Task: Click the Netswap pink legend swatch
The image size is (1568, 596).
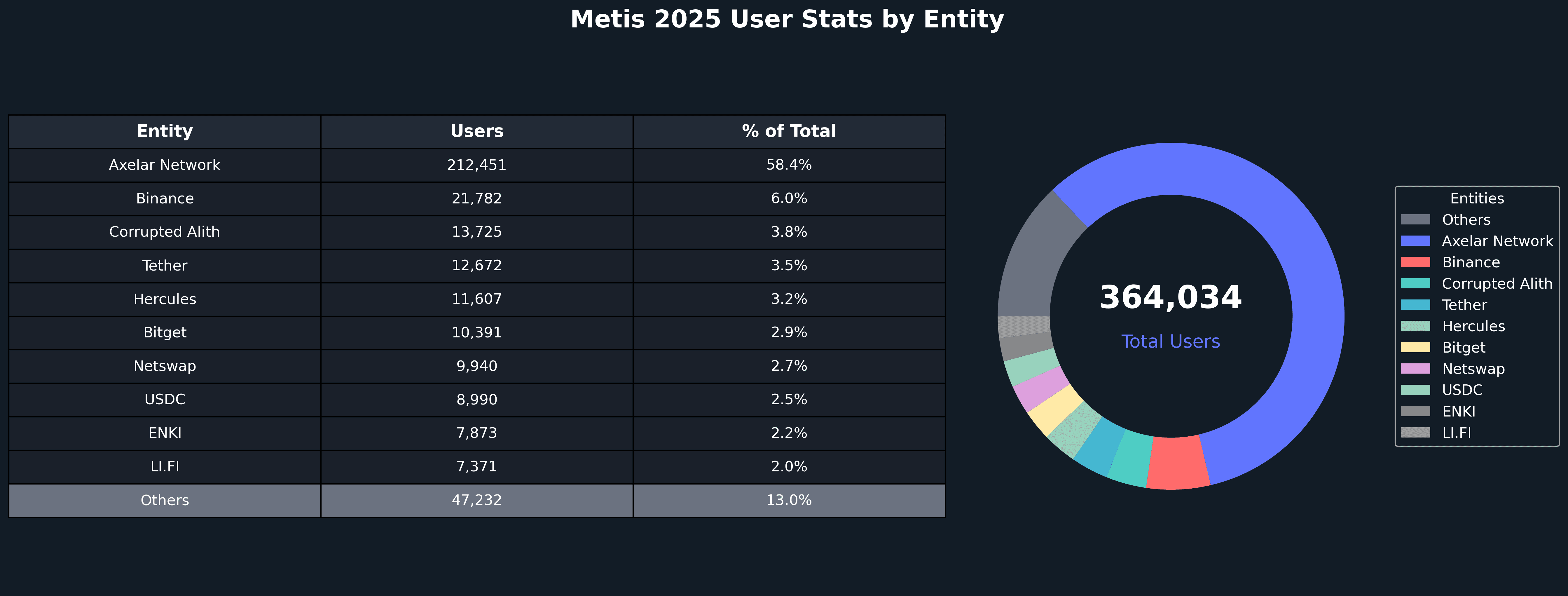Action: point(1415,369)
